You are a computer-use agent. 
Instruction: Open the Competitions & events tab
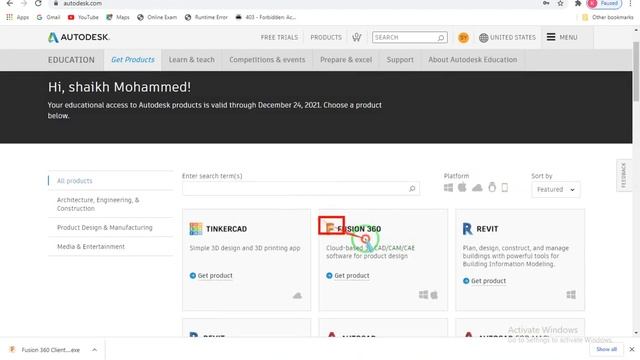[267, 60]
